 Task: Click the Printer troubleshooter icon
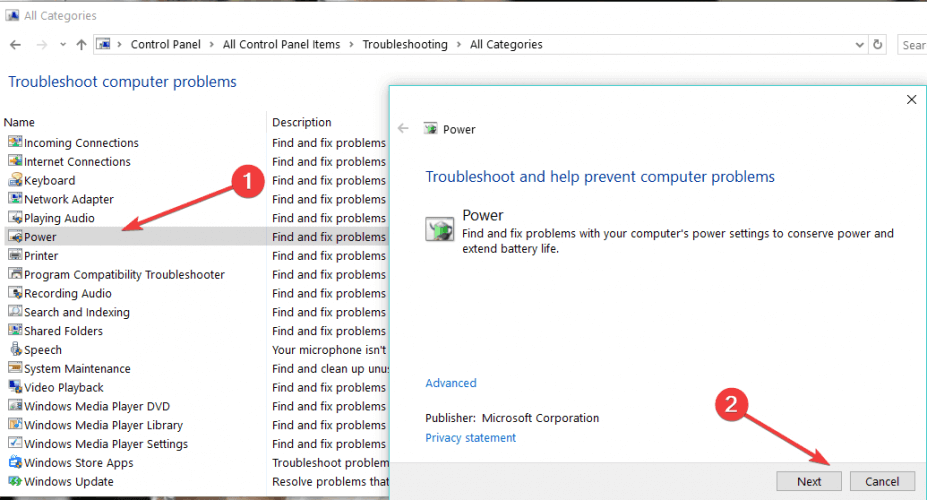click(15, 255)
